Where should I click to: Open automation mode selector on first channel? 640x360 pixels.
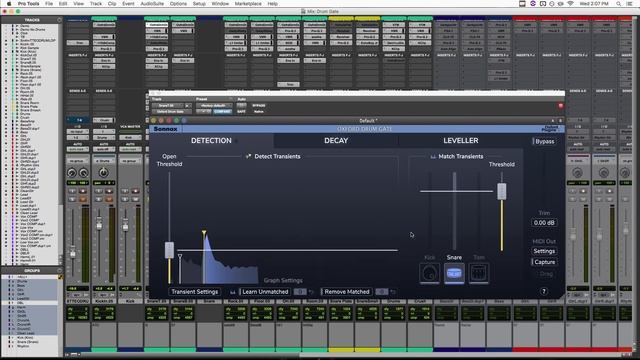pos(77,149)
